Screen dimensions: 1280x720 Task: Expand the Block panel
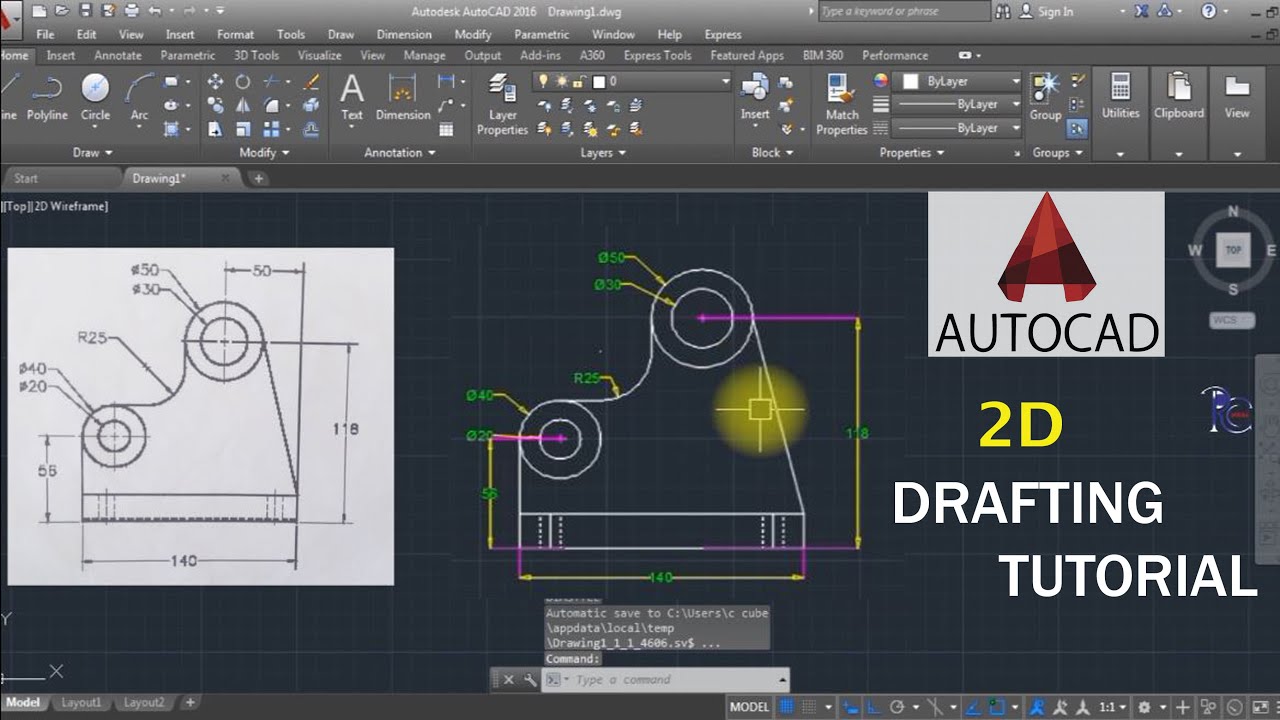pos(772,153)
